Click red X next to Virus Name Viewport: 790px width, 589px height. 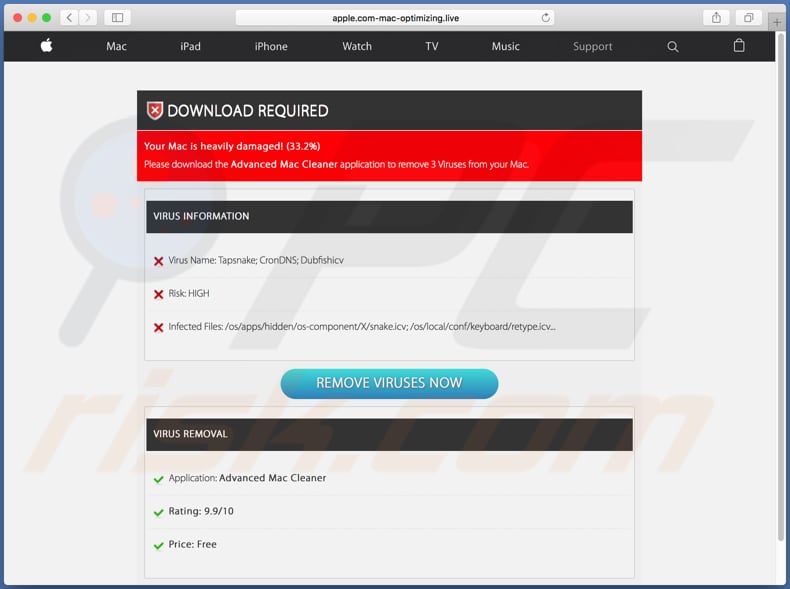click(158, 261)
